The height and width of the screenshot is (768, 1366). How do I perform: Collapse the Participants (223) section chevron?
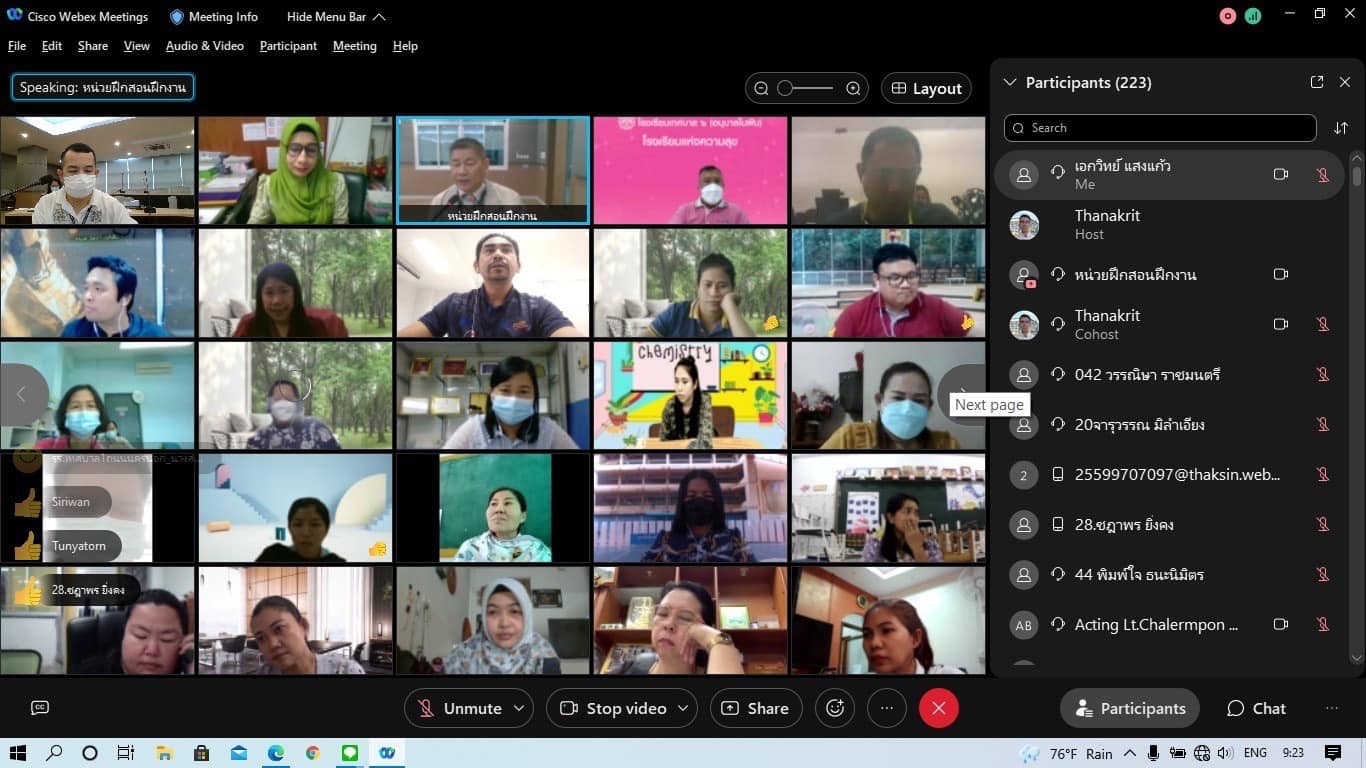pos(1009,83)
